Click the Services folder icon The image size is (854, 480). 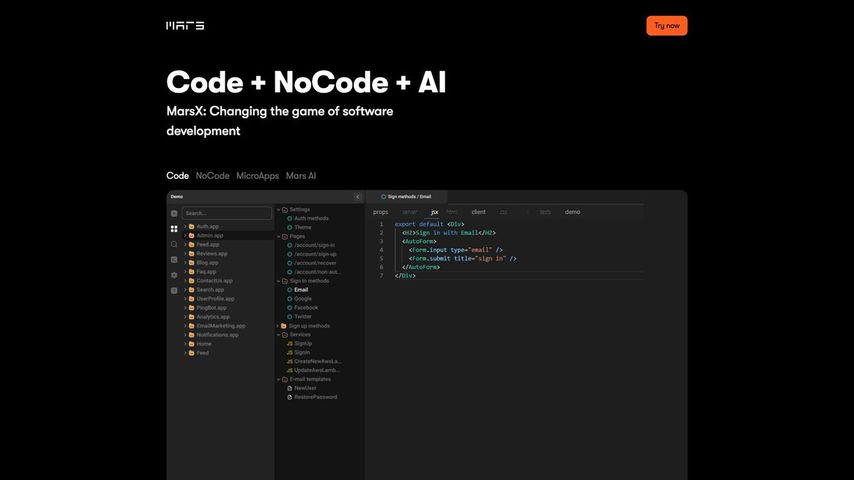click(x=285, y=335)
